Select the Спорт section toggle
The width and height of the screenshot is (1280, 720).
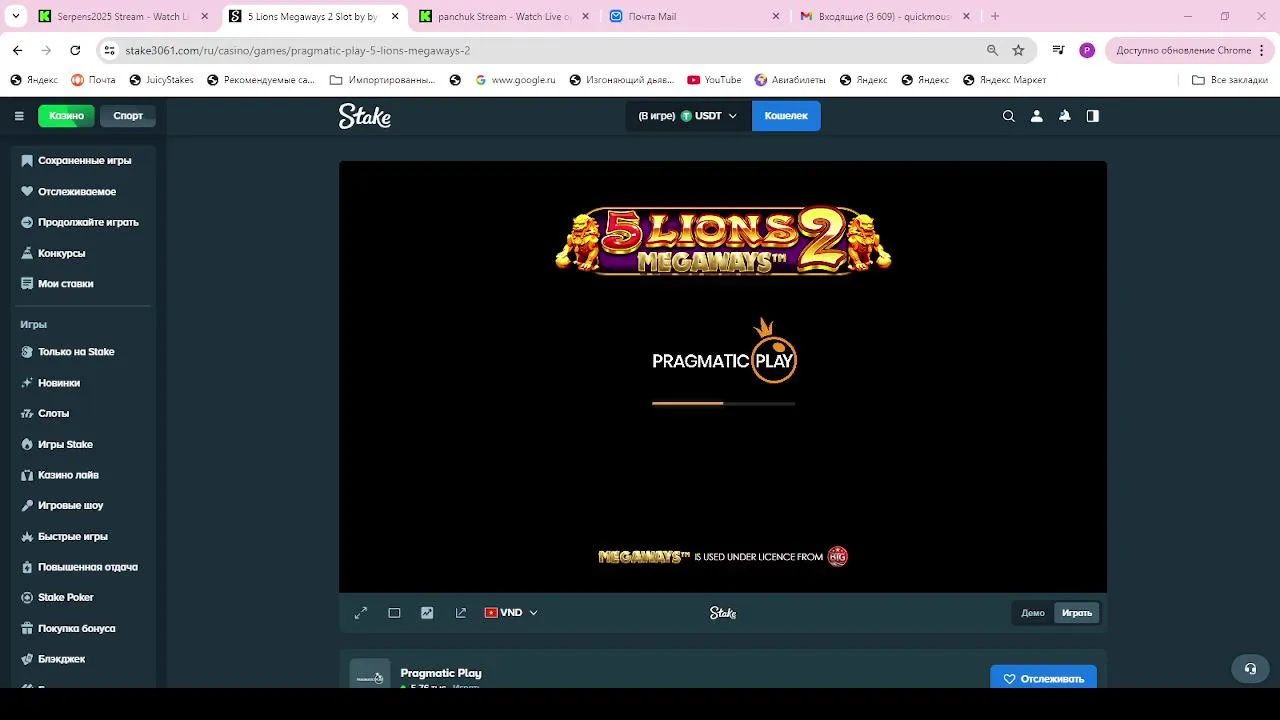coord(128,116)
